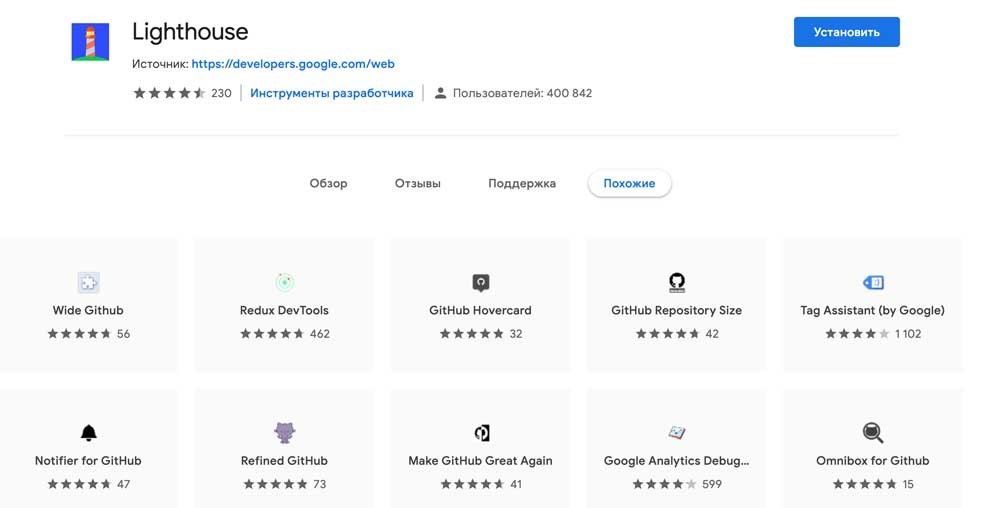
Task: Click the Lighthouse extension logo icon
Action: [90, 42]
